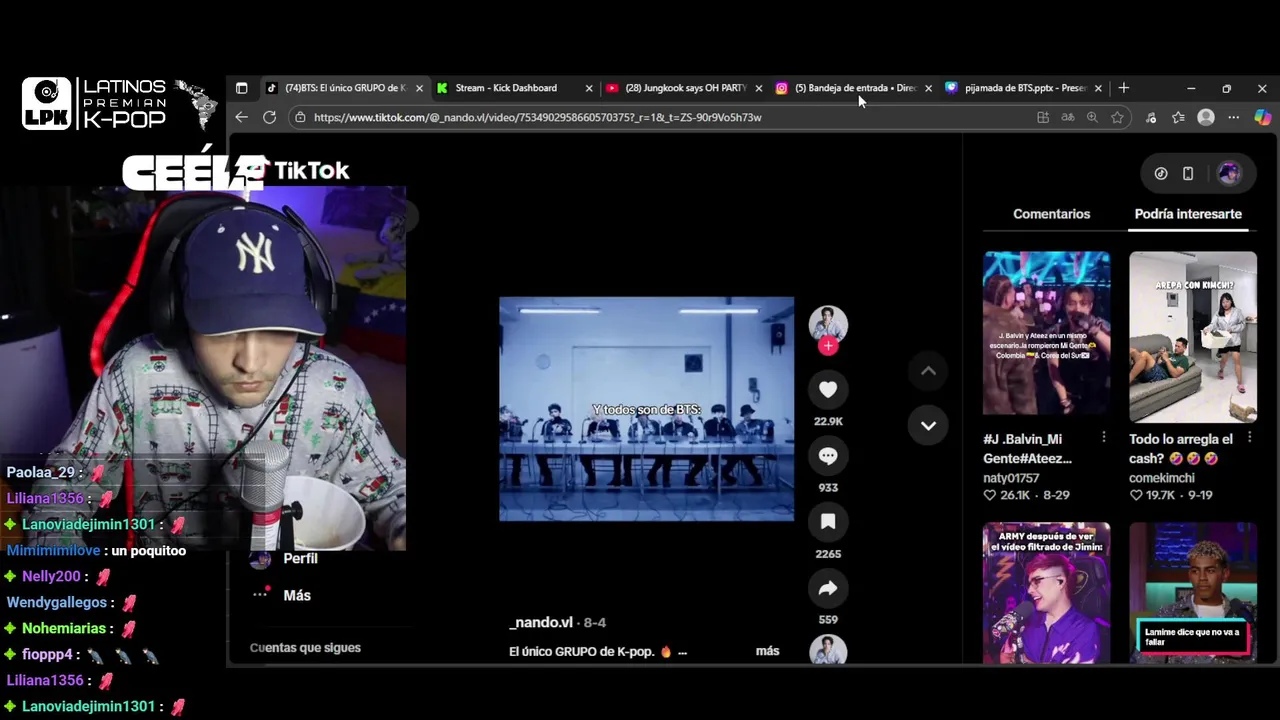The image size is (1280, 720).
Task: Open Edge settings and more menu
Action: click(1233, 117)
